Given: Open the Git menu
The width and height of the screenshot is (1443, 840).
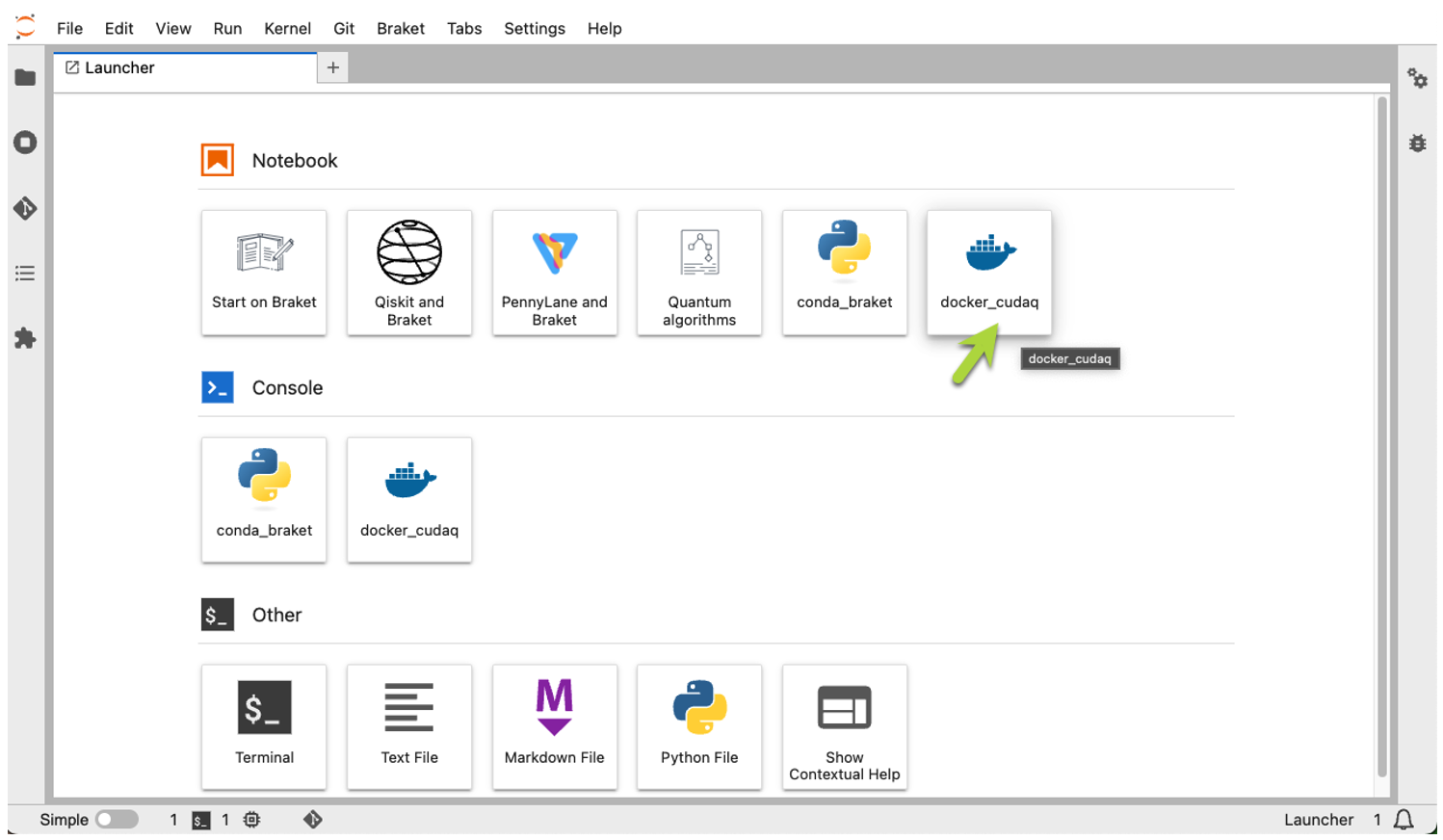Looking at the screenshot, I should point(344,29).
